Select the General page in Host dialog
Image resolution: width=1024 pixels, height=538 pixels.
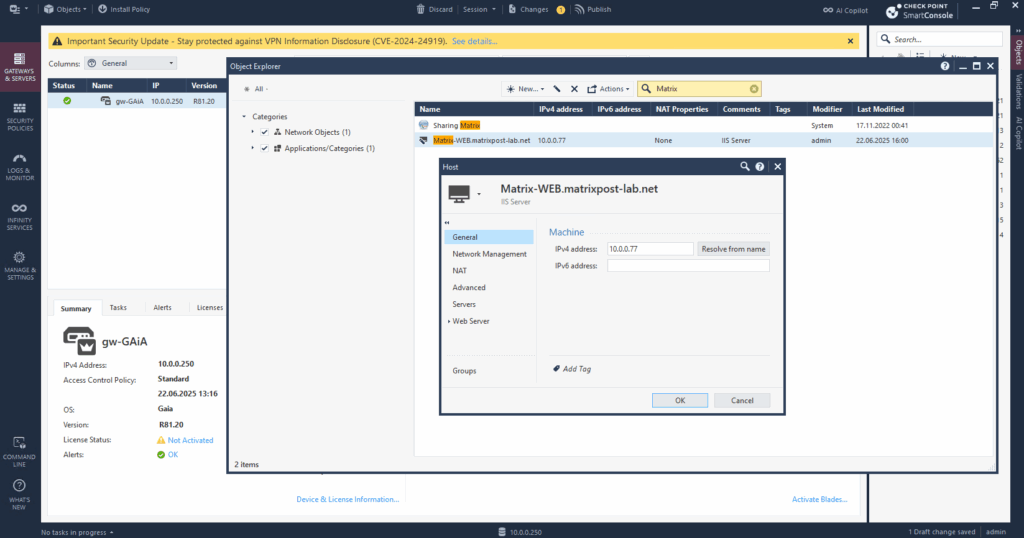point(489,237)
